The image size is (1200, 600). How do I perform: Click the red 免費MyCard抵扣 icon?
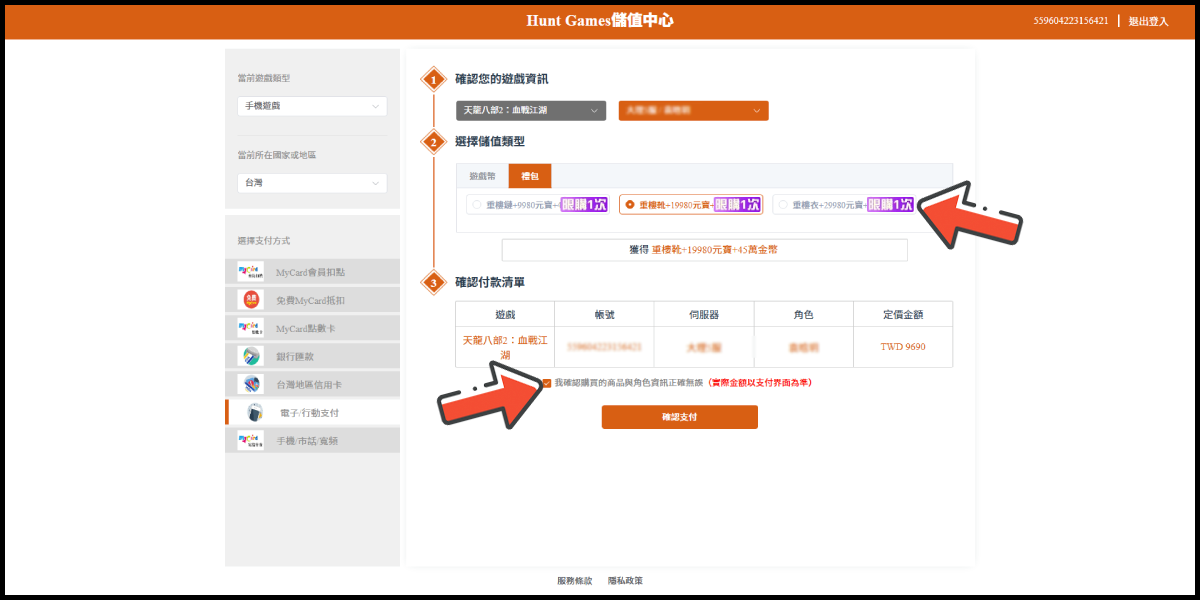pos(250,300)
